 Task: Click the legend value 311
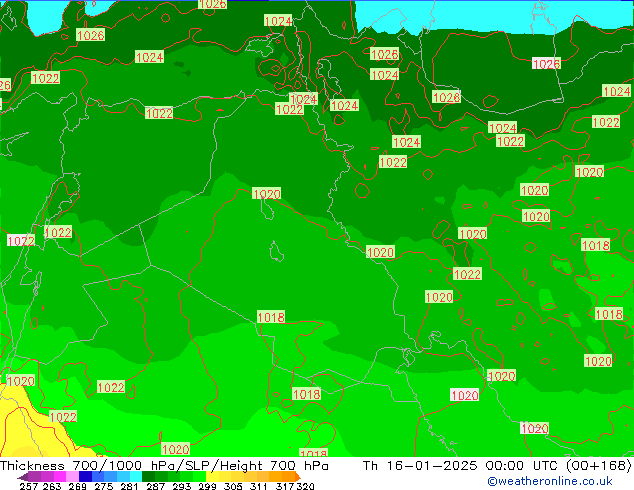pos(259,486)
